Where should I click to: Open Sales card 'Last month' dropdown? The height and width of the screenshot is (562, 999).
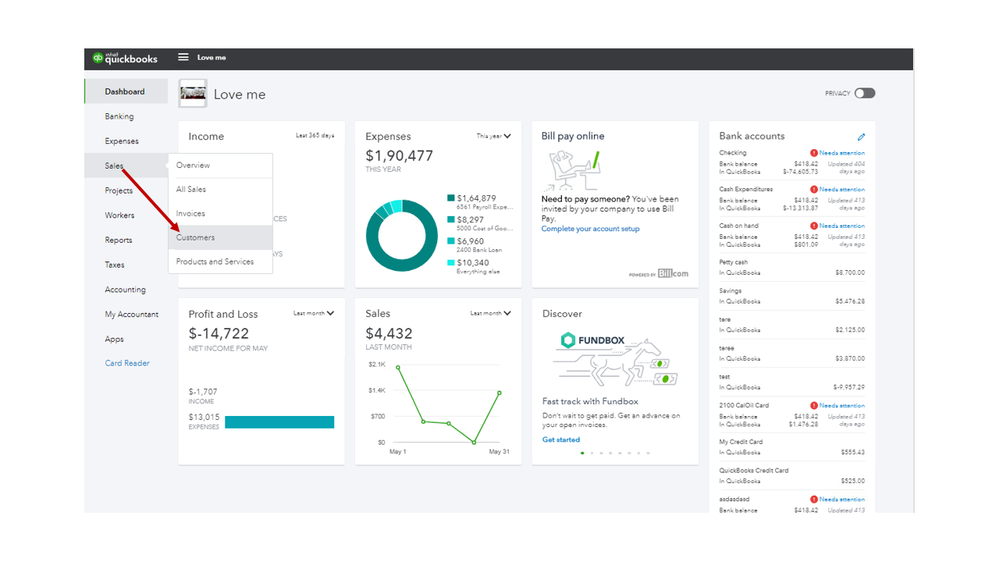pos(491,313)
